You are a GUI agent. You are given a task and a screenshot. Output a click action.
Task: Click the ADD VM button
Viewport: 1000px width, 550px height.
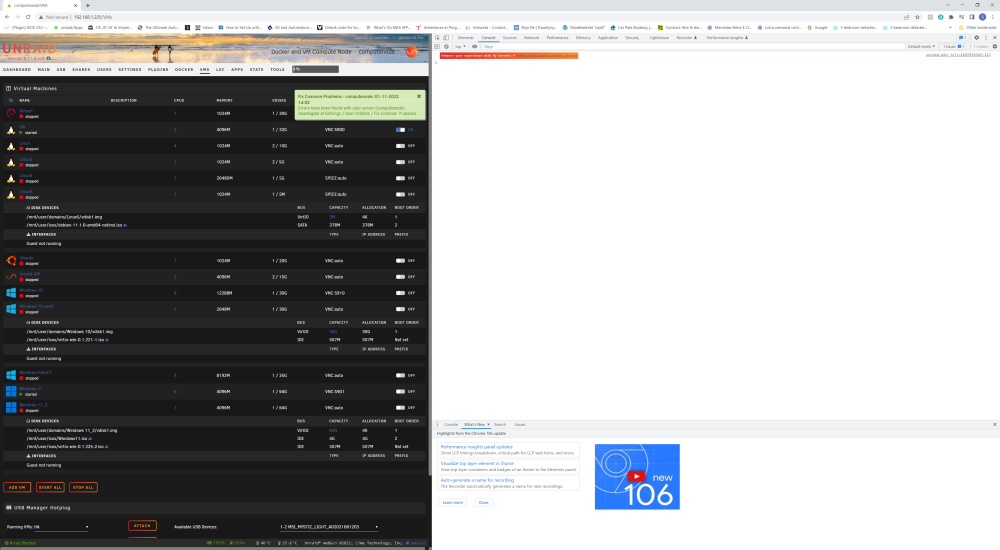[17, 487]
